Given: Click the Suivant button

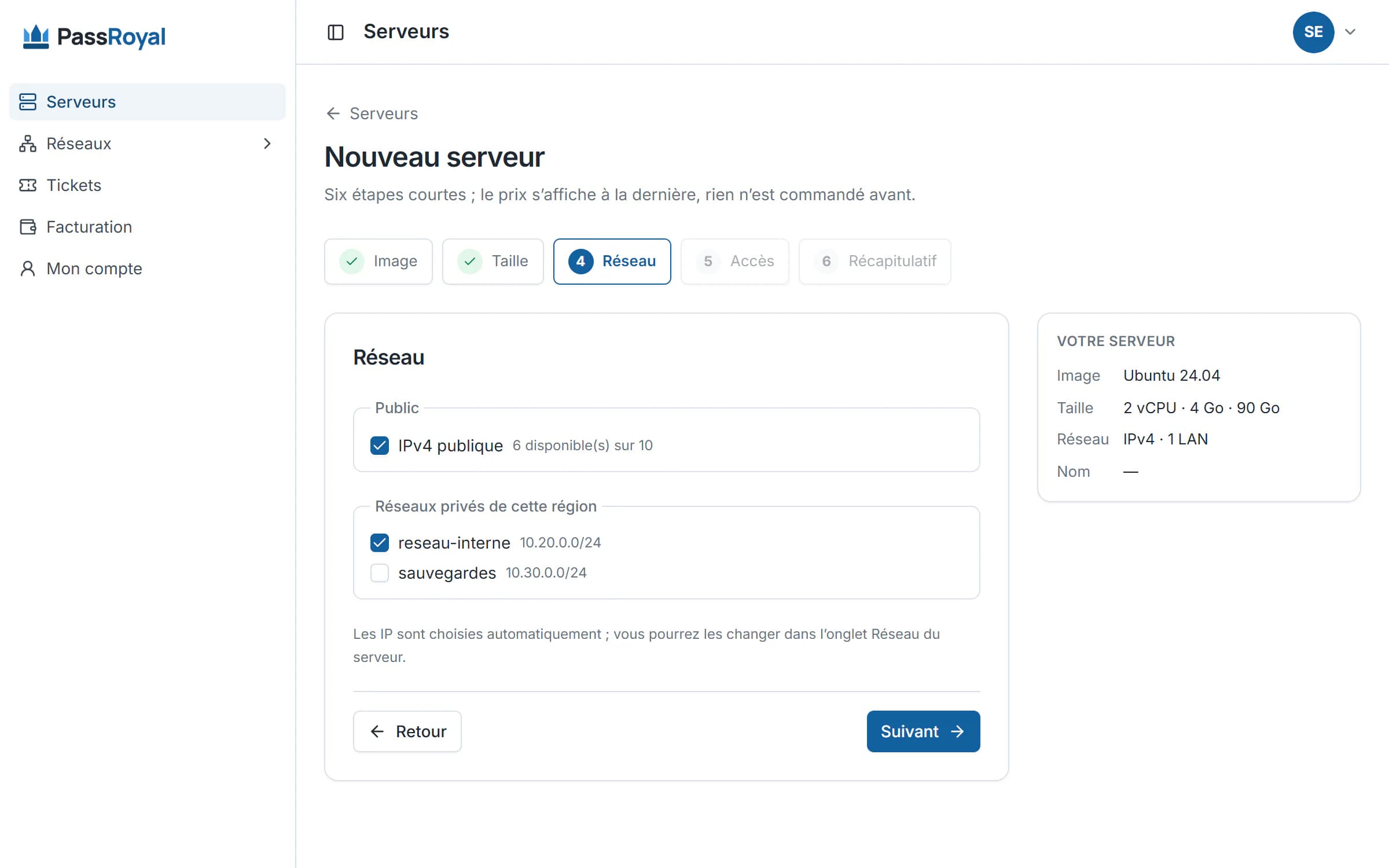Looking at the screenshot, I should (x=923, y=731).
